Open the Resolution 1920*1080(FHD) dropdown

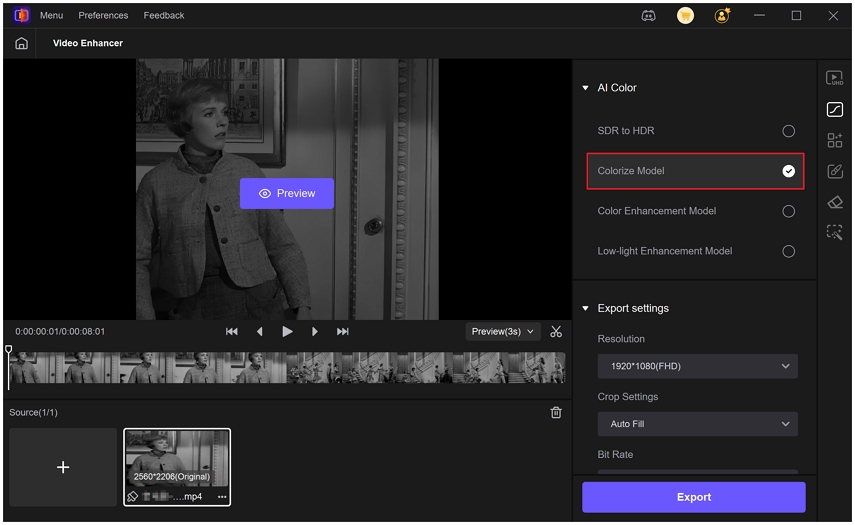coord(697,366)
